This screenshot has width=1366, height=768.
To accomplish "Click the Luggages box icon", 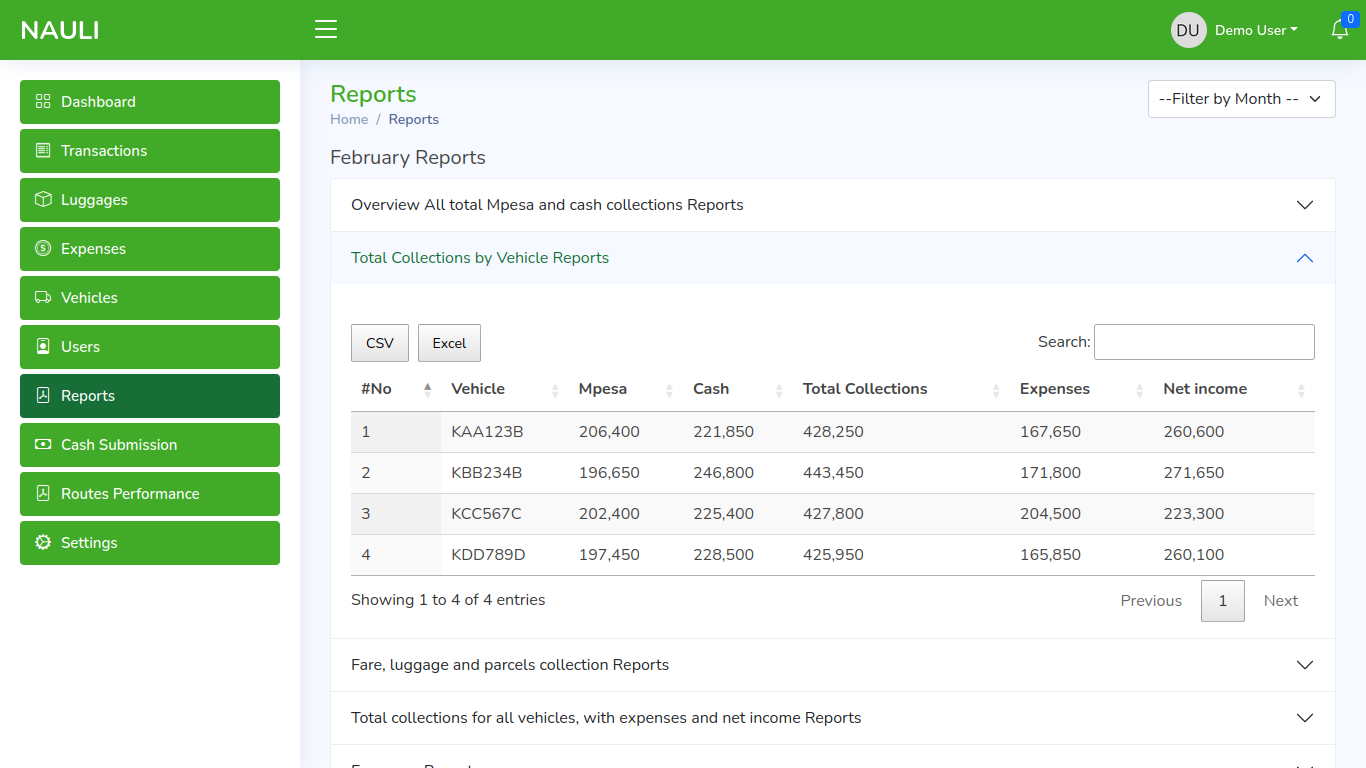I will [43, 200].
